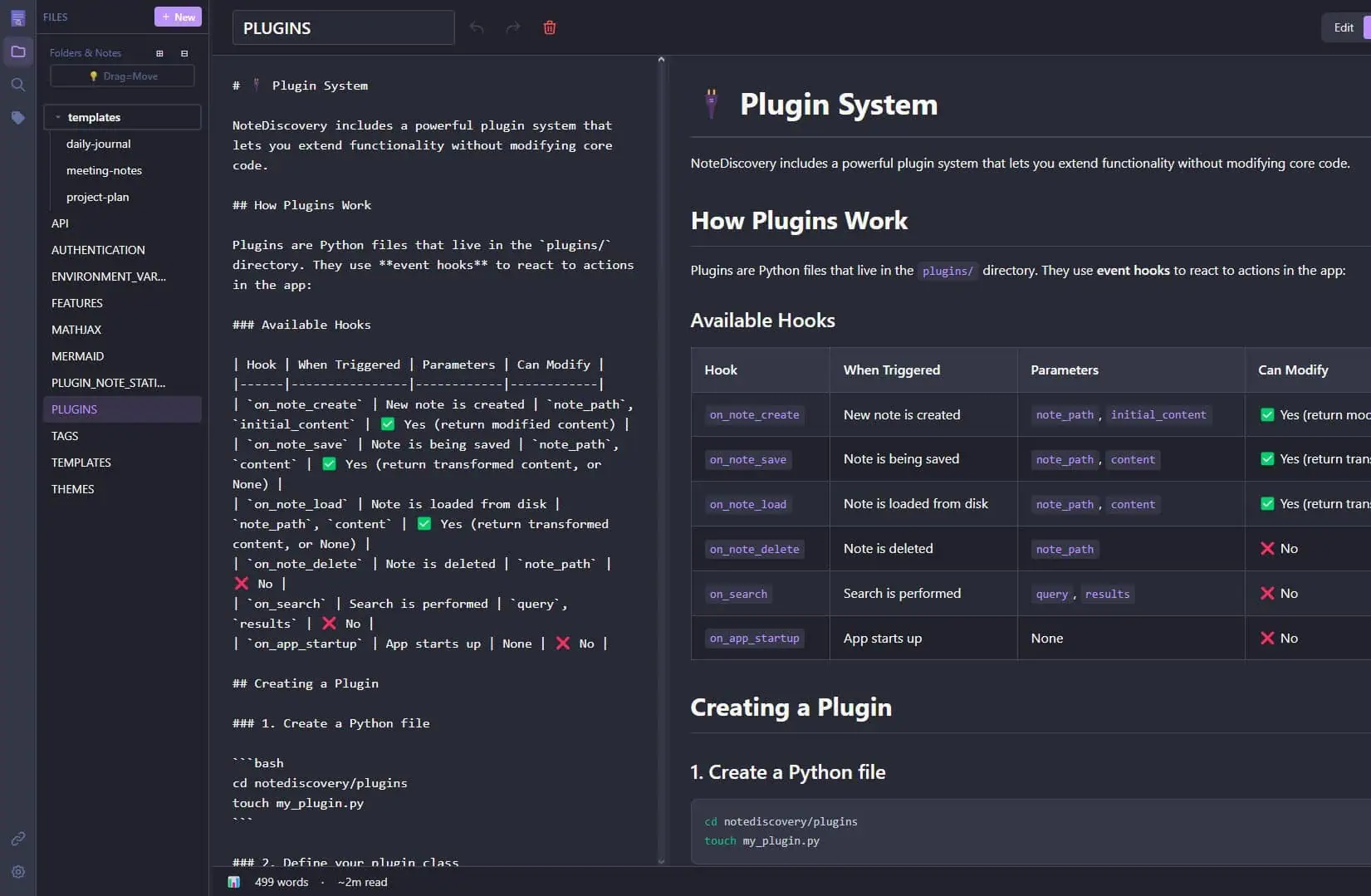Click the editor scrollbar up arrow
The width and height of the screenshot is (1371, 896).
click(x=661, y=60)
